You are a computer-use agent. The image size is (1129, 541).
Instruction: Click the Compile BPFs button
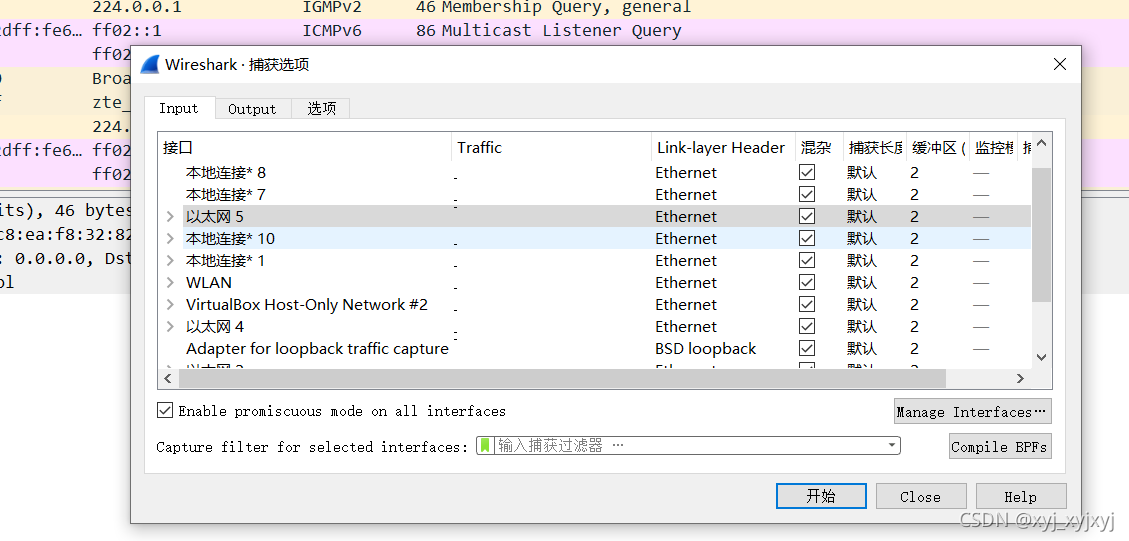(x=999, y=446)
